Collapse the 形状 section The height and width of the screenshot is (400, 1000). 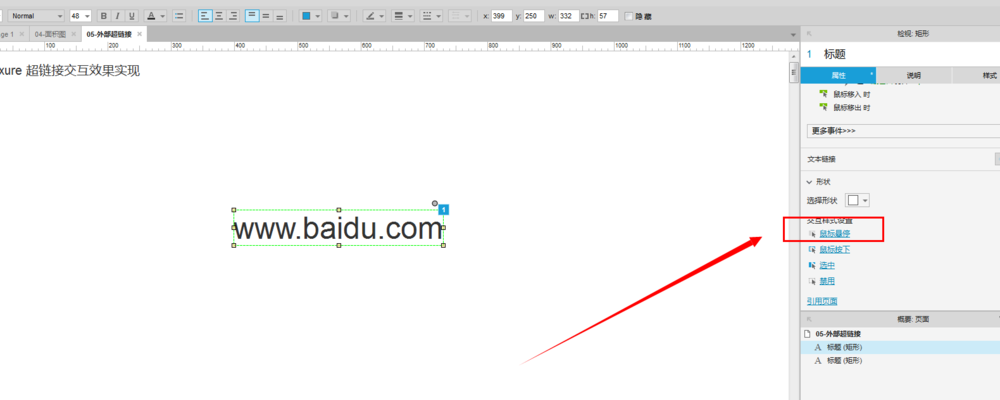point(810,182)
